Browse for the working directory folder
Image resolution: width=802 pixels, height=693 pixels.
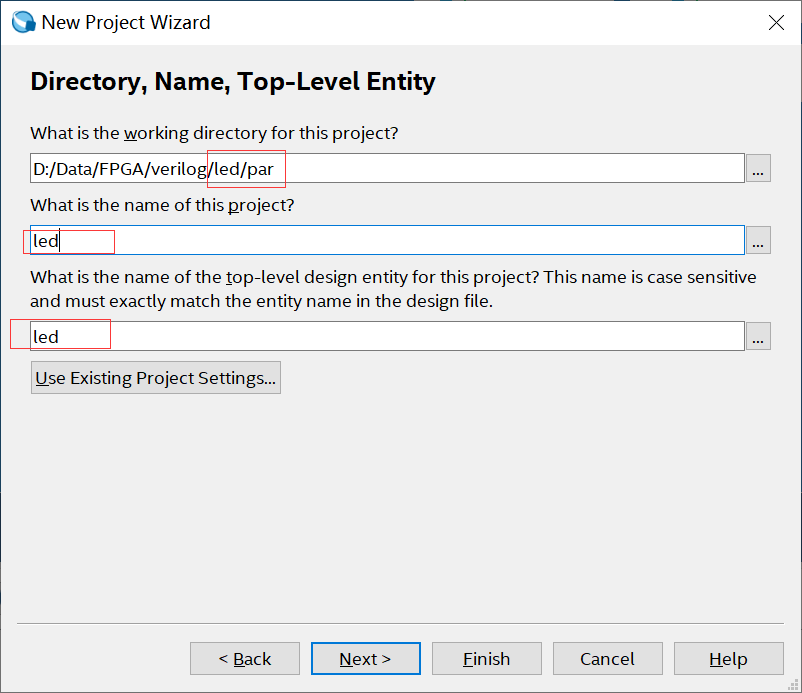[x=758, y=169]
